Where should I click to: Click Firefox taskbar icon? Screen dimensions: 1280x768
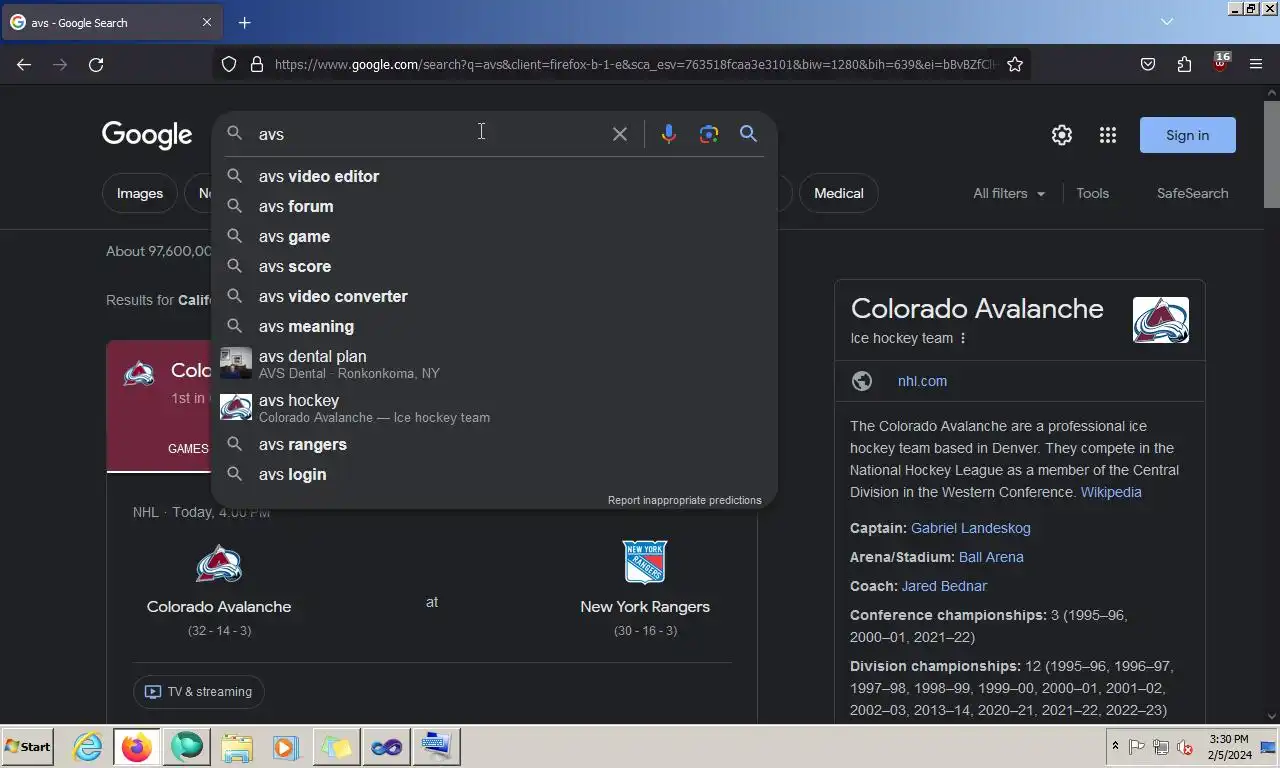click(x=137, y=747)
